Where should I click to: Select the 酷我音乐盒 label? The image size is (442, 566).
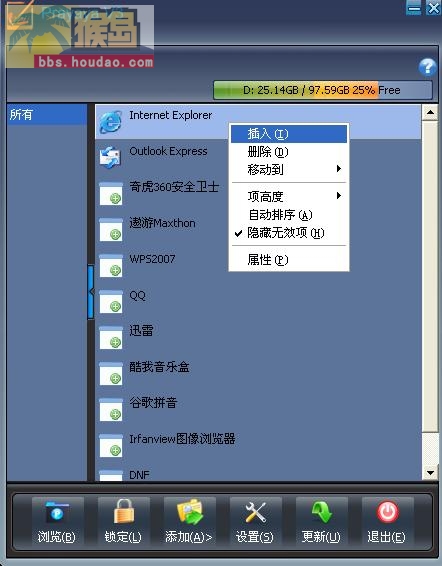[x=159, y=367]
